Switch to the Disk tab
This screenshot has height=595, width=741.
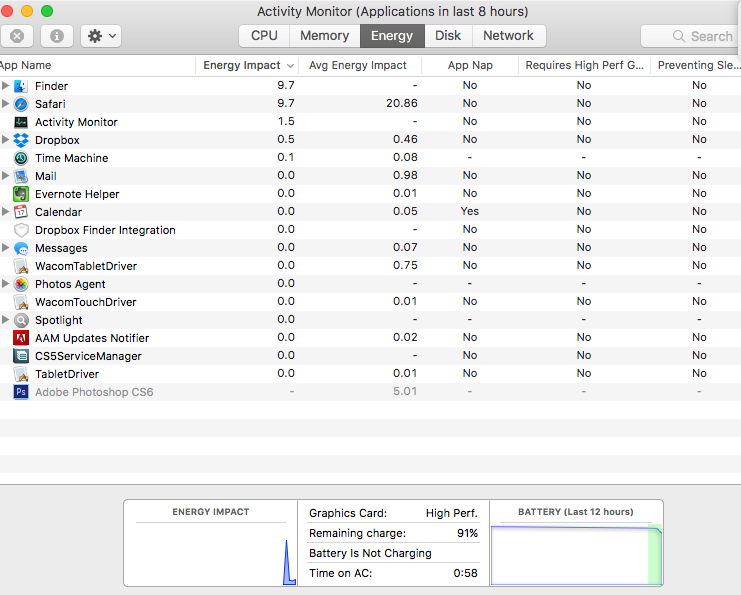tap(448, 36)
